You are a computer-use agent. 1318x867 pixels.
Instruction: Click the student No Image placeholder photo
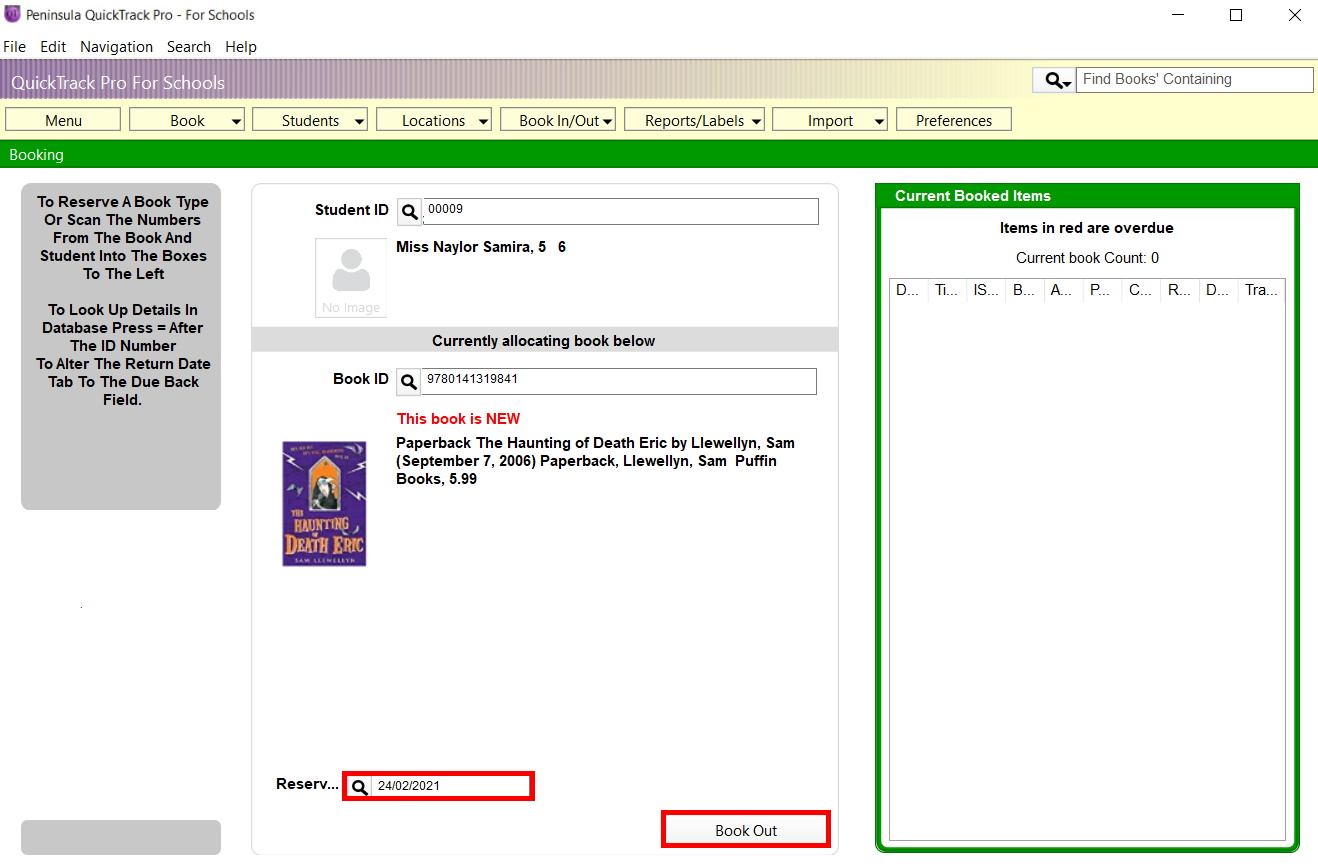coord(351,278)
